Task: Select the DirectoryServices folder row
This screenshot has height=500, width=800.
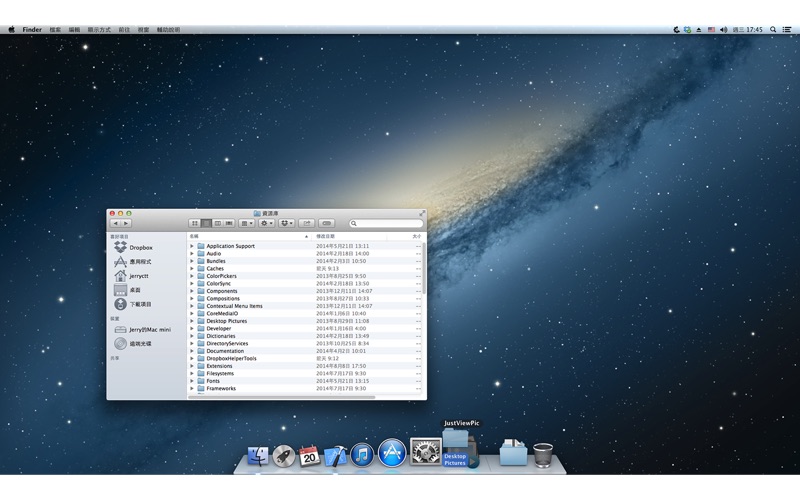Action: click(x=305, y=343)
